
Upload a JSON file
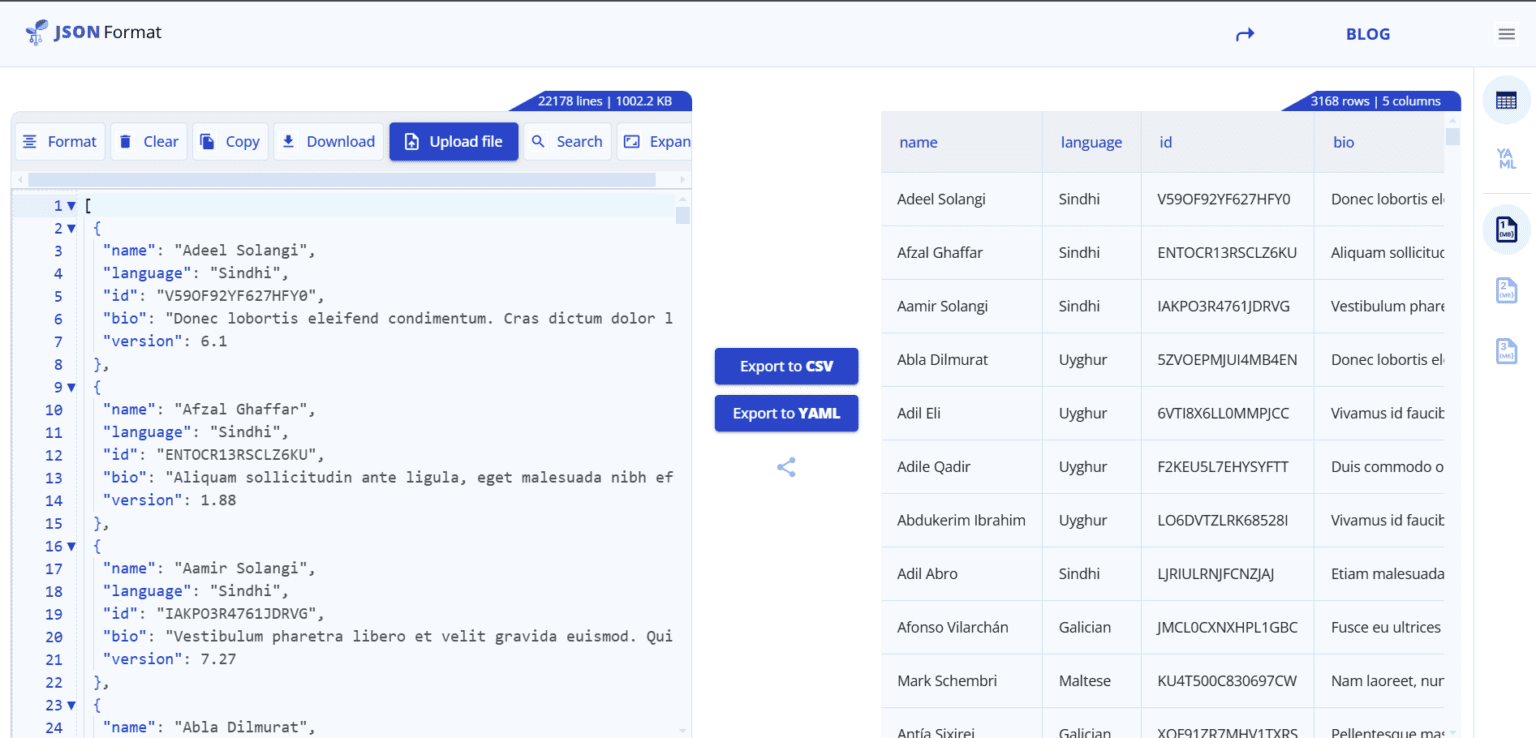(x=453, y=141)
